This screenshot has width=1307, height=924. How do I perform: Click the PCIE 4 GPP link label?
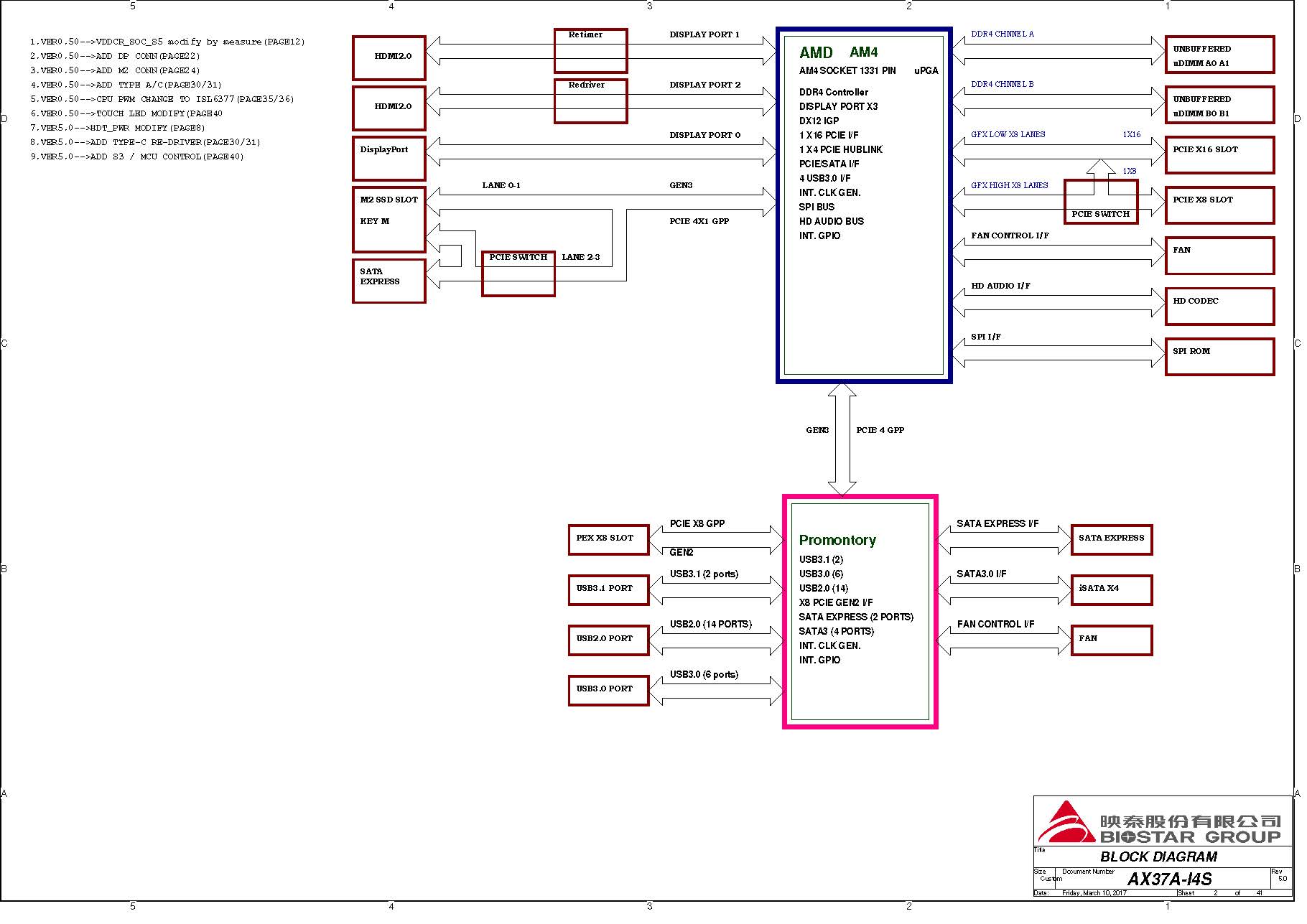[880, 430]
